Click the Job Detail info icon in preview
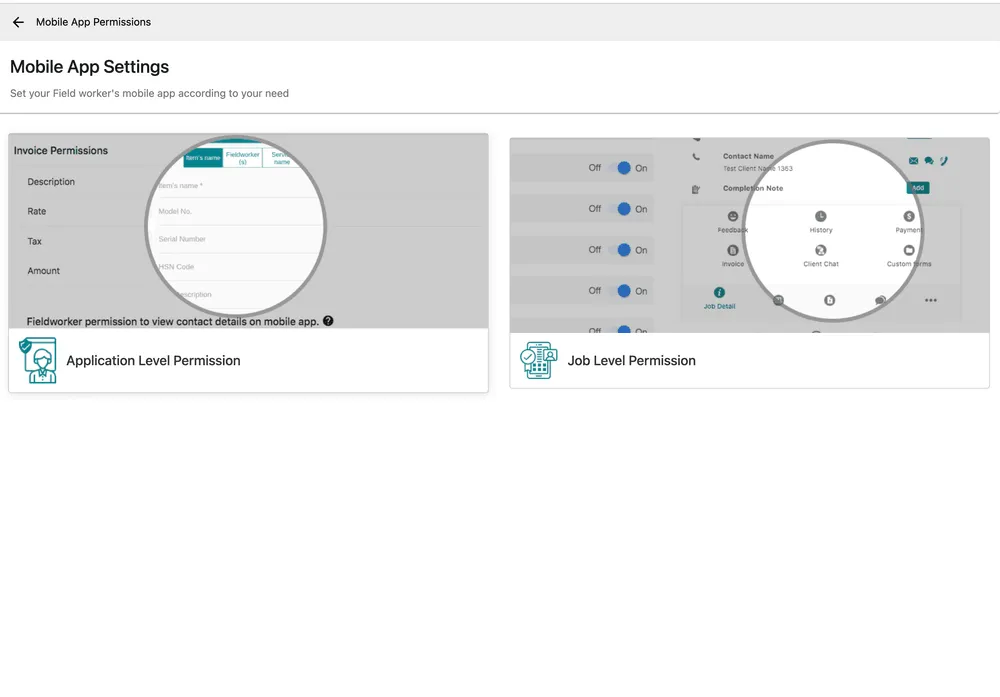 (x=719, y=292)
